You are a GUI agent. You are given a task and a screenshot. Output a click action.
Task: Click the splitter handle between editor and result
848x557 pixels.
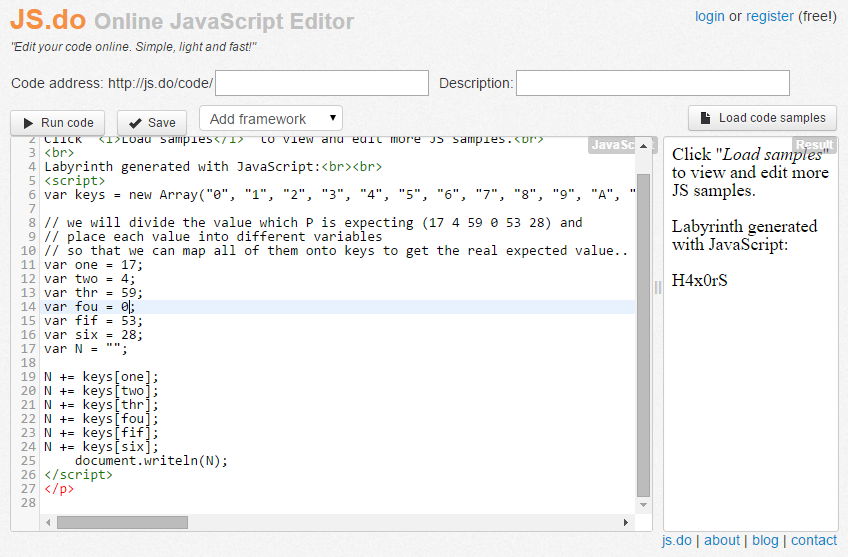658,287
